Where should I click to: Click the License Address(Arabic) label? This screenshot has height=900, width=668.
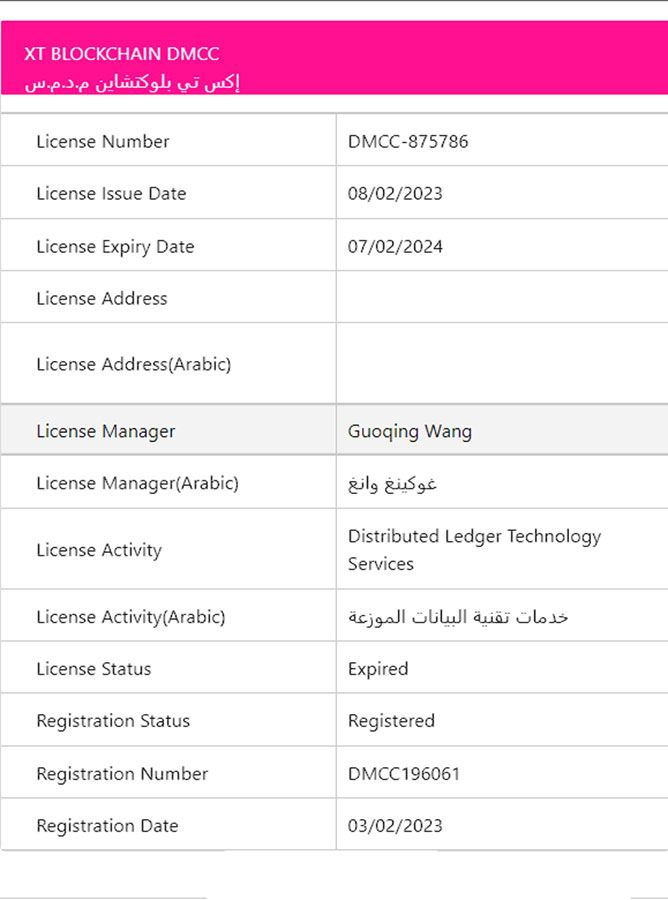pyautogui.click(x=133, y=365)
